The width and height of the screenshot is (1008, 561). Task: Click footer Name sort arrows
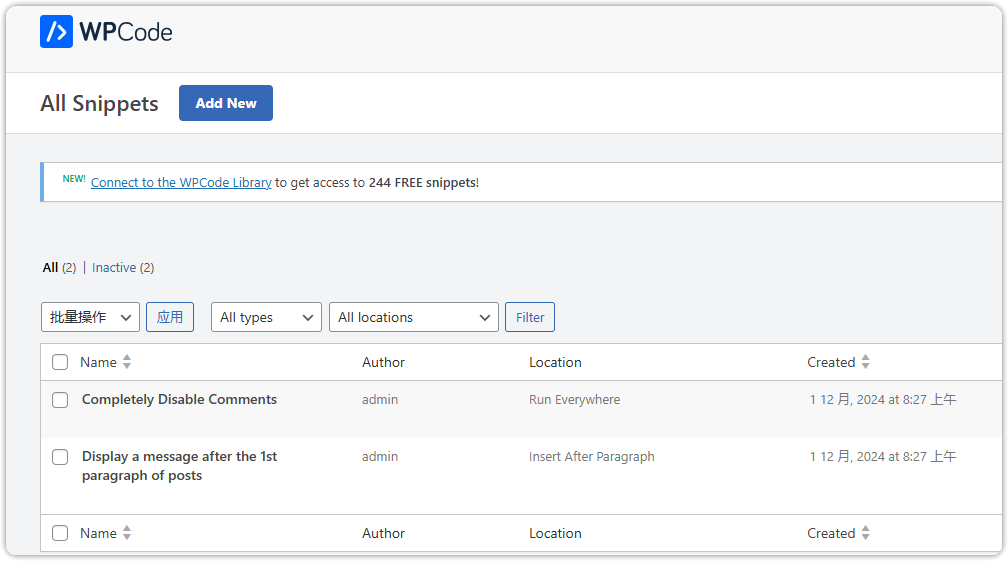coord(127,533)
